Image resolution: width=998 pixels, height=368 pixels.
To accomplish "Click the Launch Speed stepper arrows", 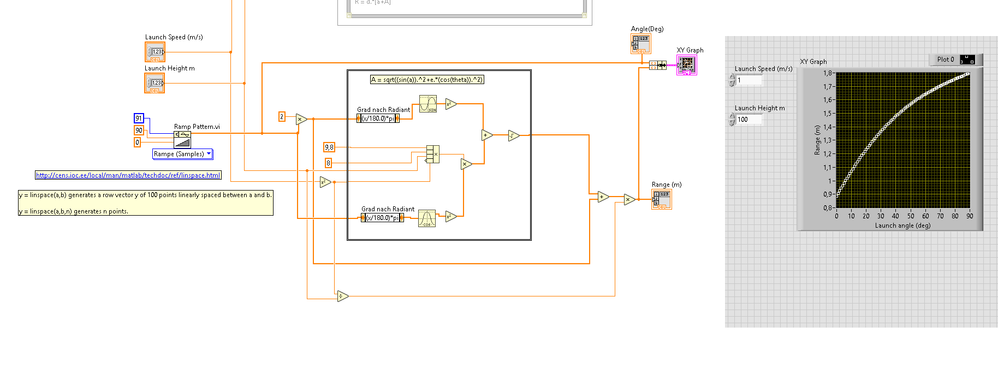I will point(731,80).
